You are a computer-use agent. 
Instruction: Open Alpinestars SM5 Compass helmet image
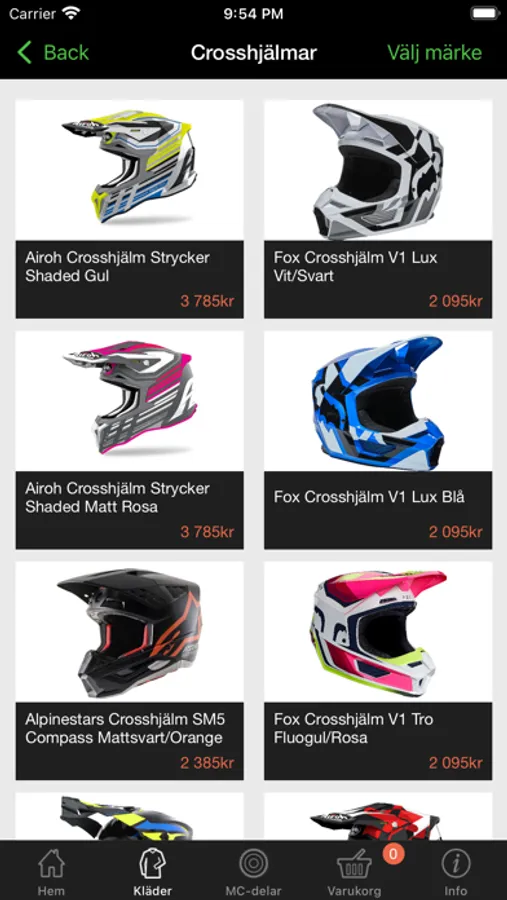point(130,631)
